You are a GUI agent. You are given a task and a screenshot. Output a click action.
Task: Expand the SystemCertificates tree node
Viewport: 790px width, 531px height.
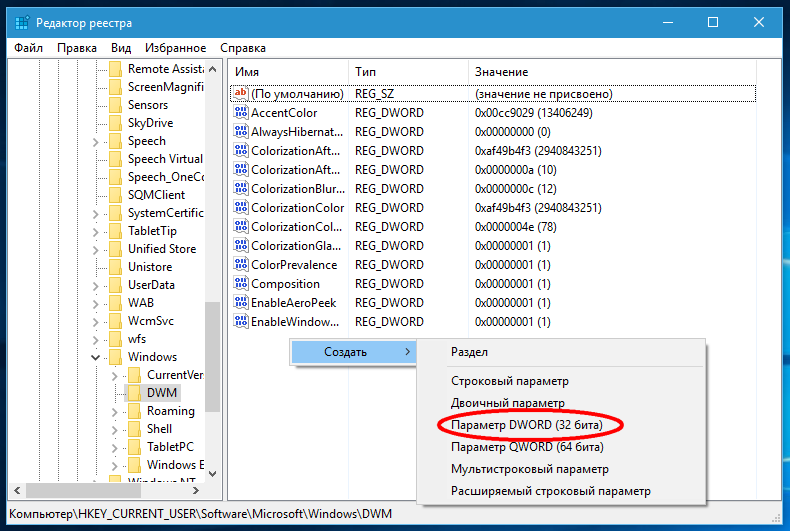click(96, 213)
